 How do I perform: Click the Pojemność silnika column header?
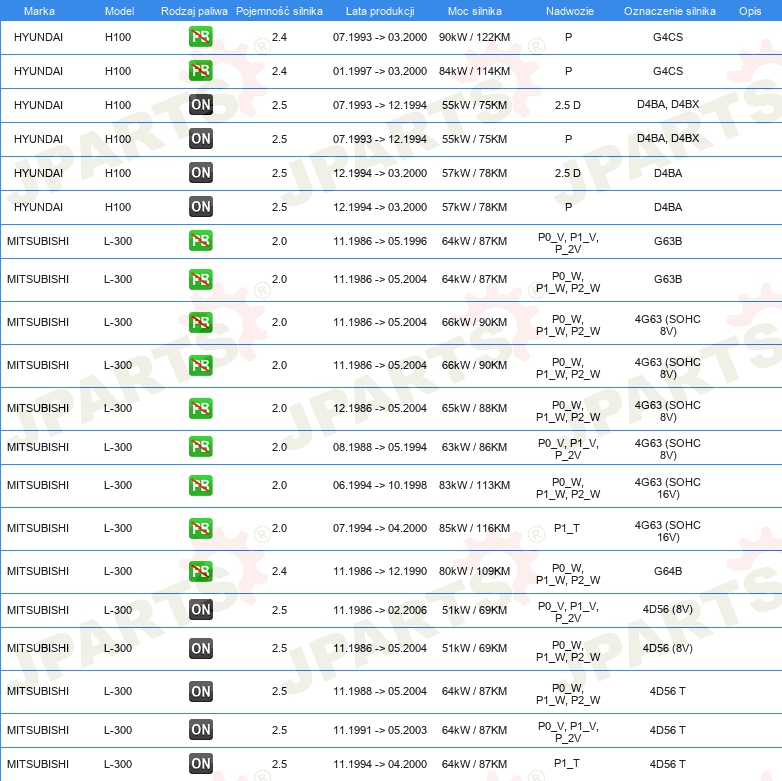(x=279, y=11)
